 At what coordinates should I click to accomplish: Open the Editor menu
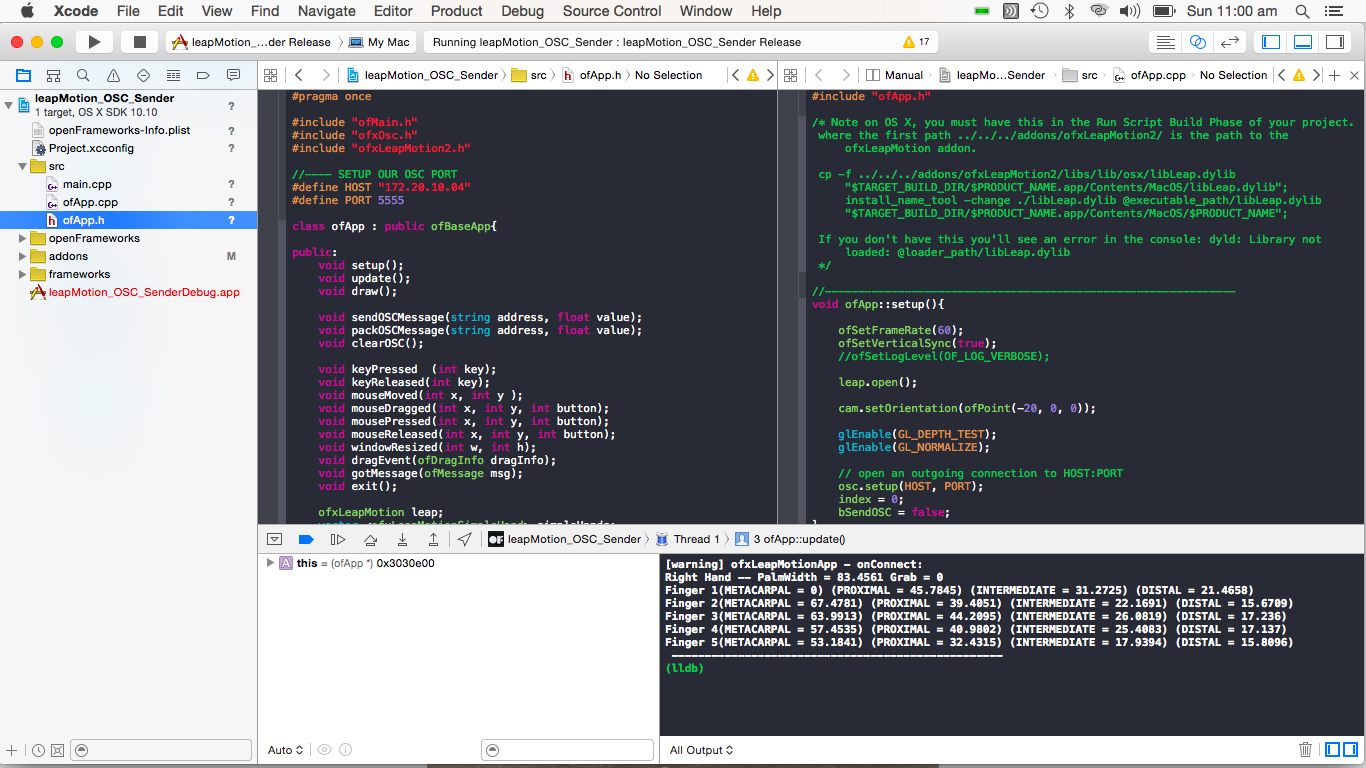coord(393,11)
